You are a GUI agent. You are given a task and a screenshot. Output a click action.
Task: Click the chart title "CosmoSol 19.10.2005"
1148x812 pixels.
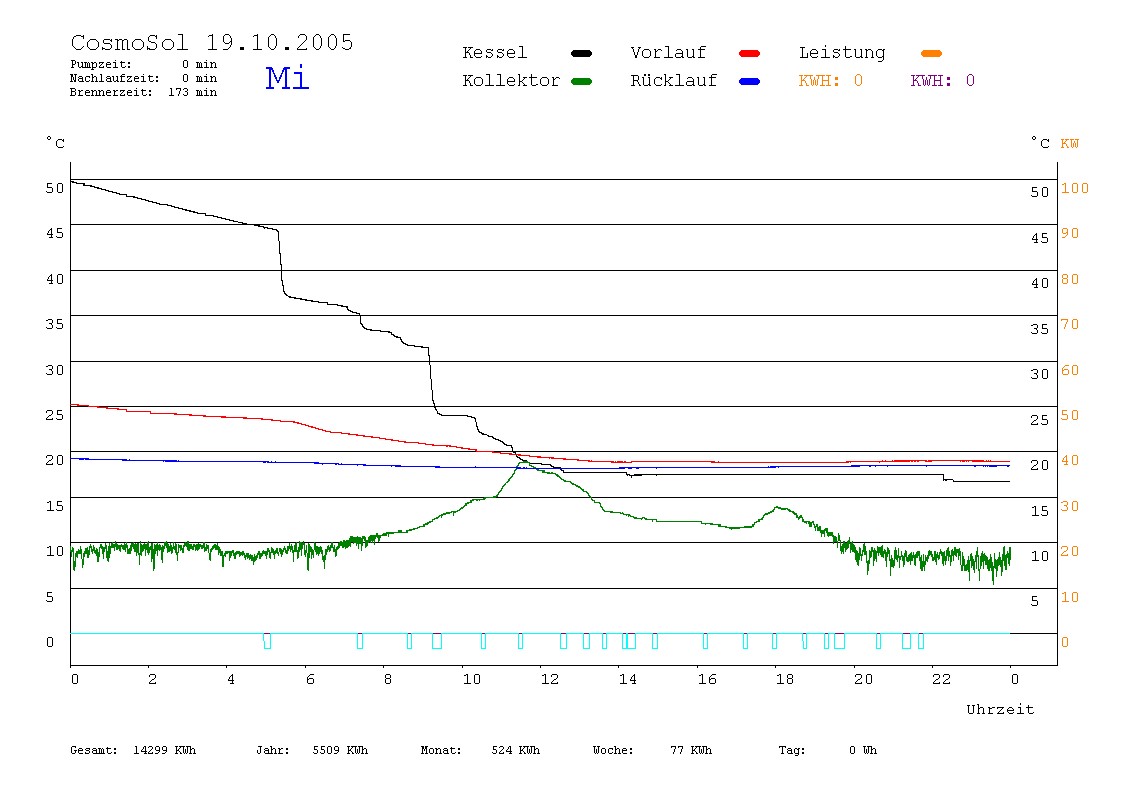click(x=212, y=42)
